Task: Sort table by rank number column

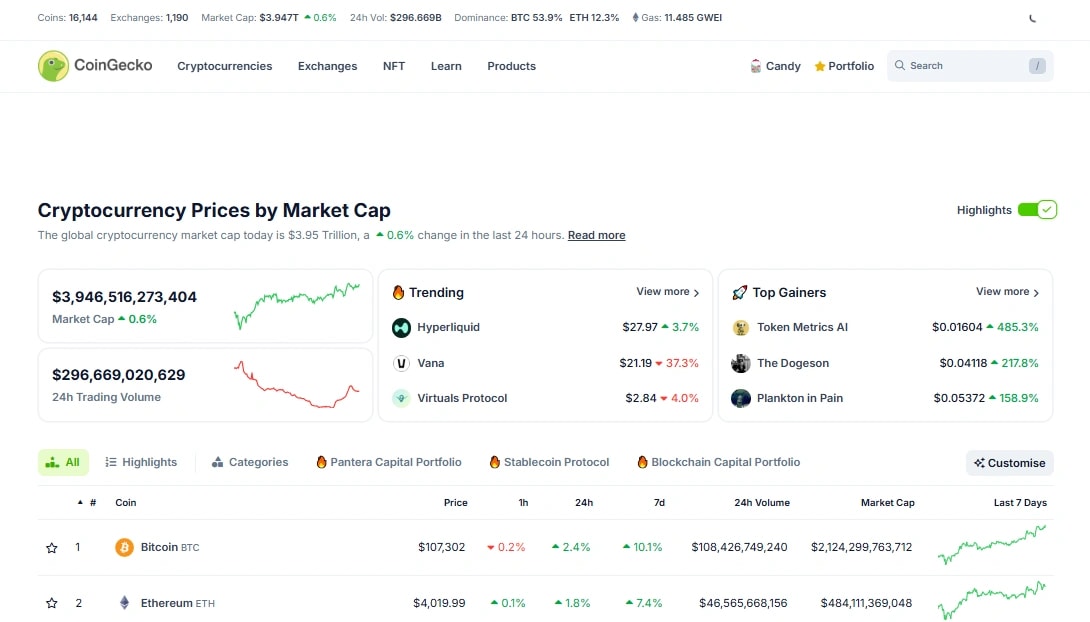Action: point(92,503)
